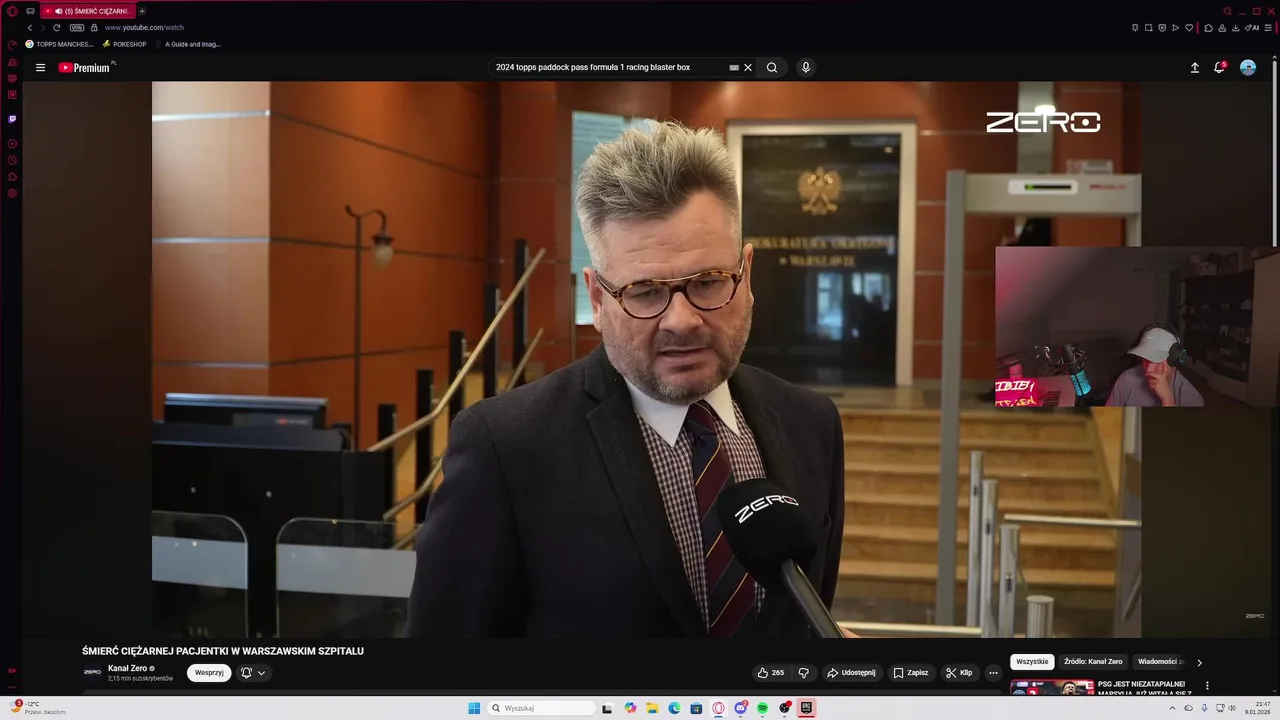
Task: Open Opera sidebar settings gear
Action: tap(12, 193)
